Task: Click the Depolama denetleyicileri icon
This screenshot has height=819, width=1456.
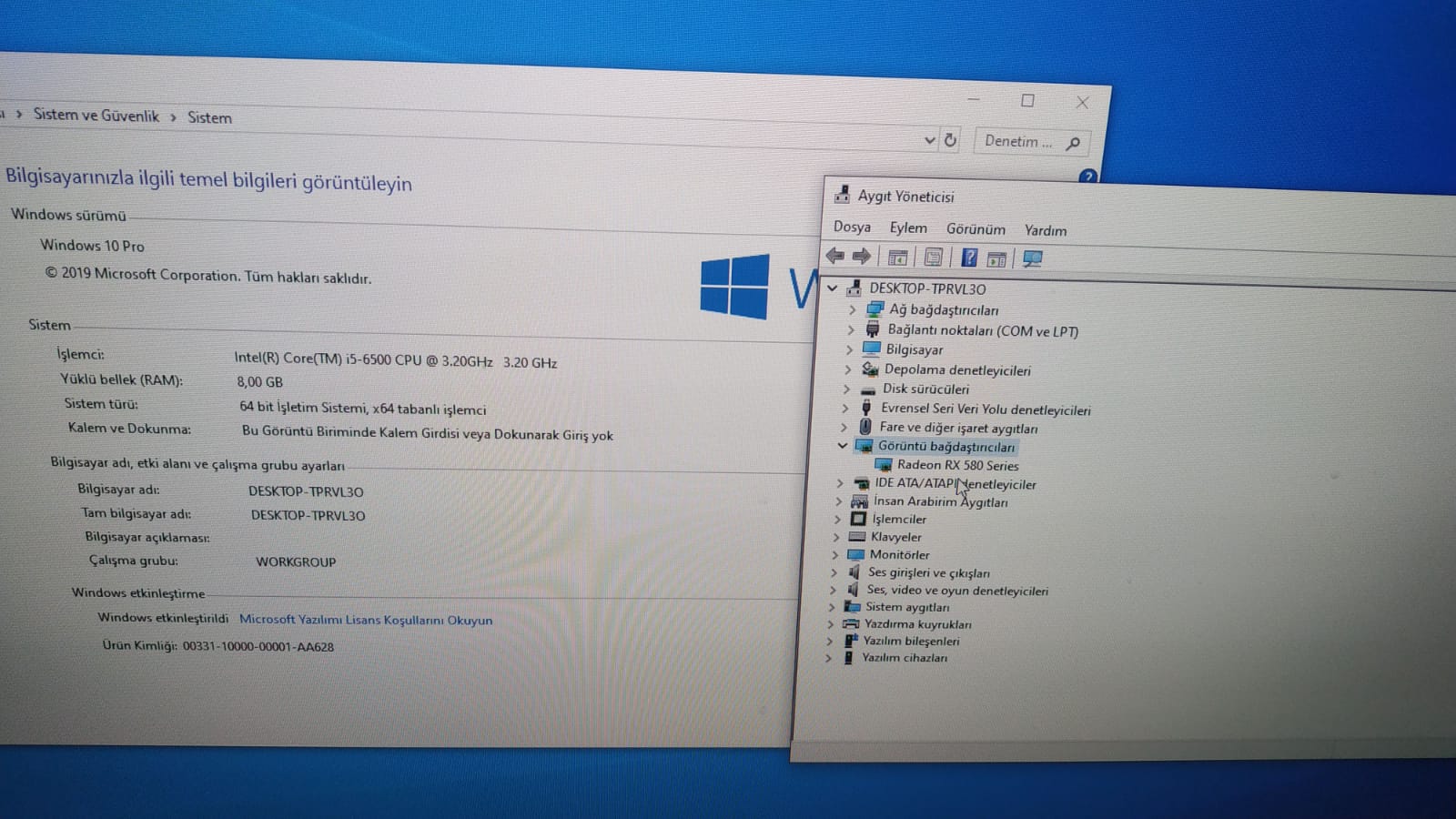Action: pyautogui.click(x=870, y=369)
